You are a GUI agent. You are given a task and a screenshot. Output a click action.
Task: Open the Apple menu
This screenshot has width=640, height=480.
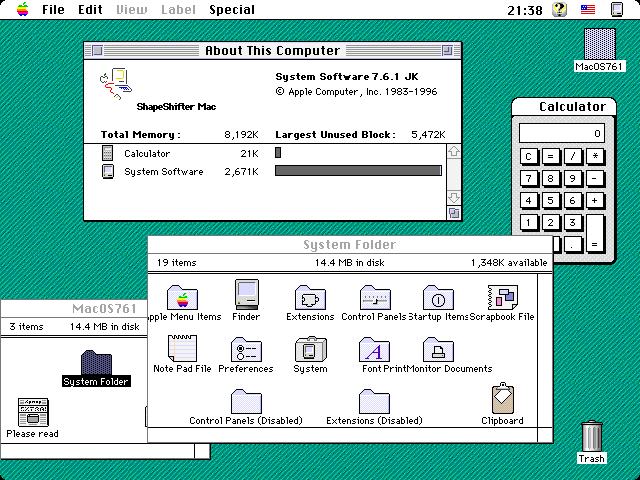[x=22, y=10]
